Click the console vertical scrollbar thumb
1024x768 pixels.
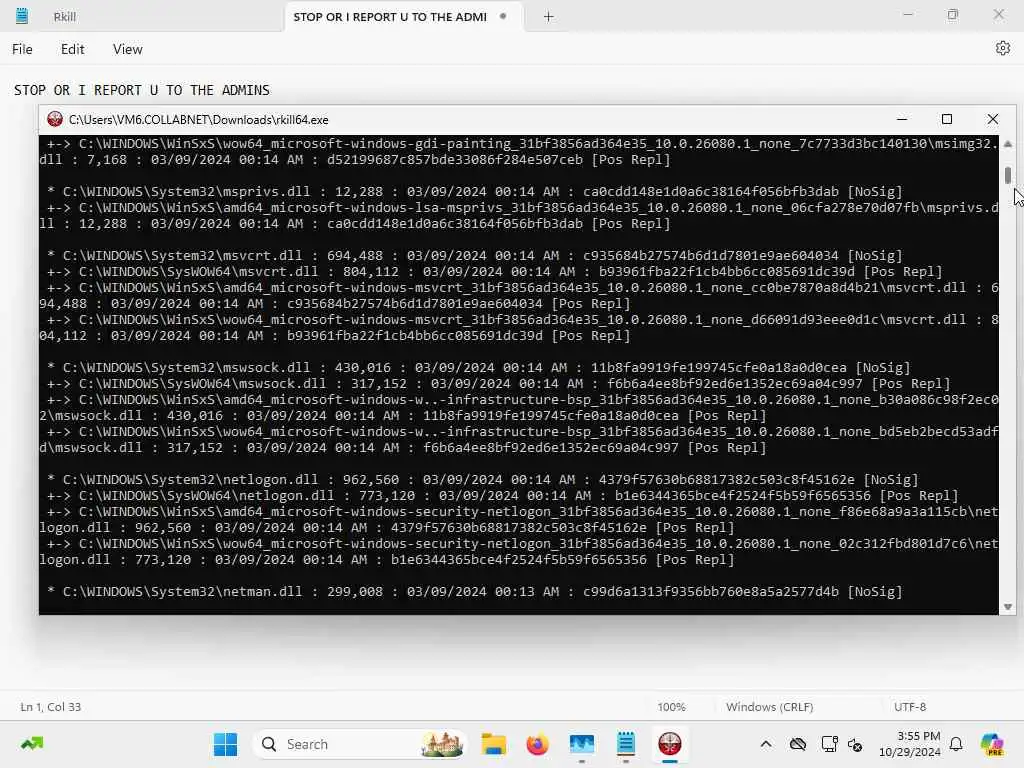(1008, 175)
